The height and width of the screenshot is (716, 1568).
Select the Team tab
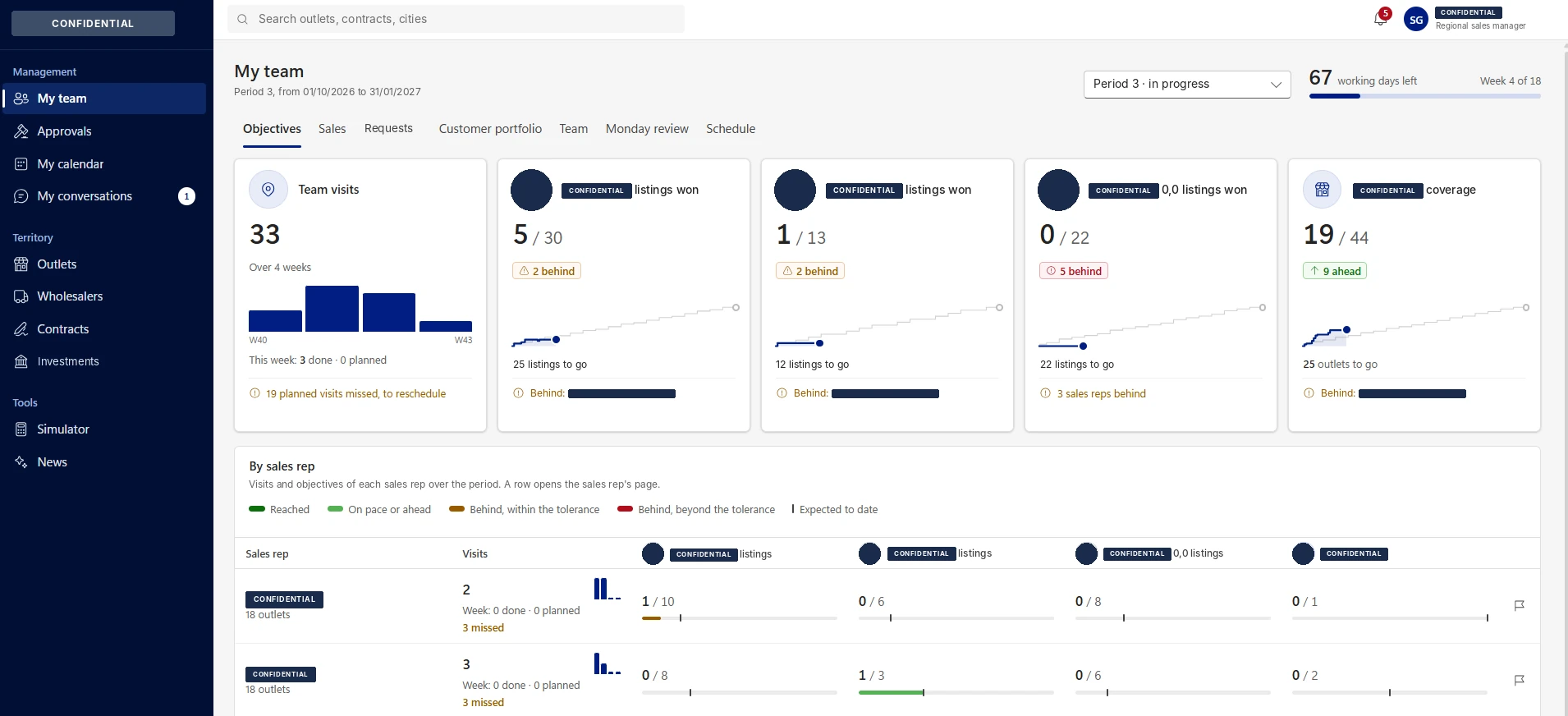[574, 129]
